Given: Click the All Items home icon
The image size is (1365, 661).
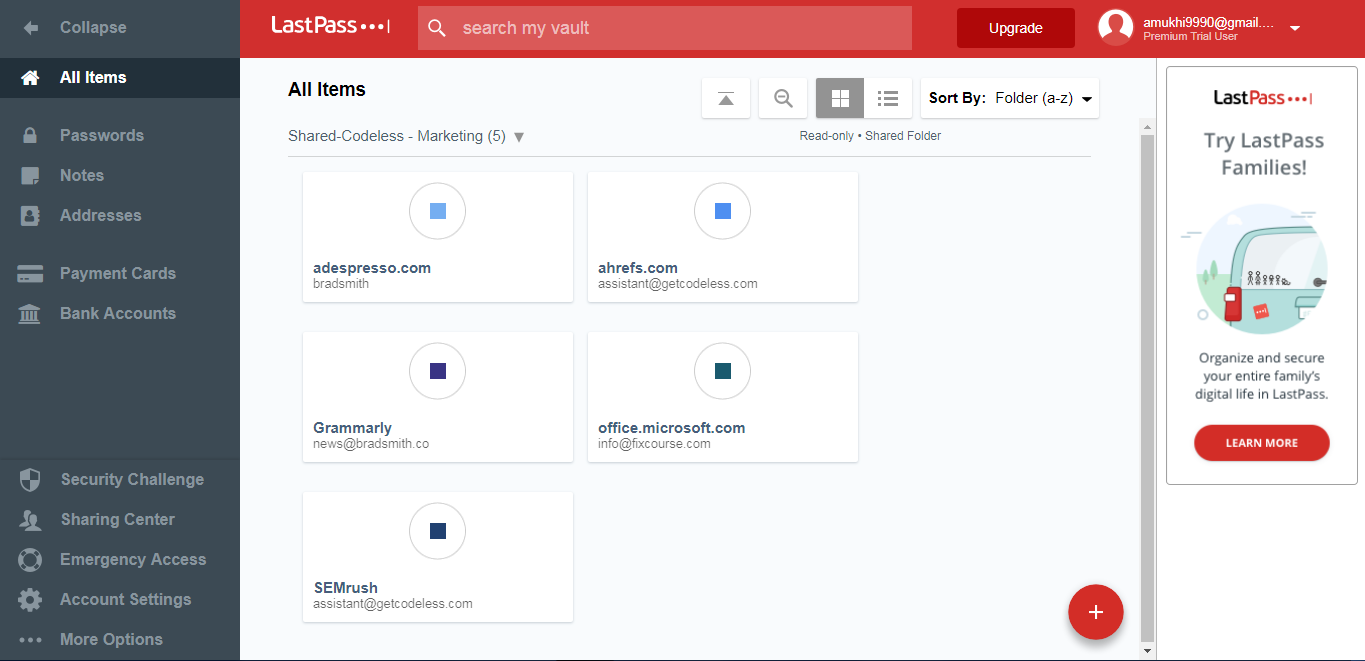Looking at the screenshot, I should pyautogui.click(x=31, y=78).
